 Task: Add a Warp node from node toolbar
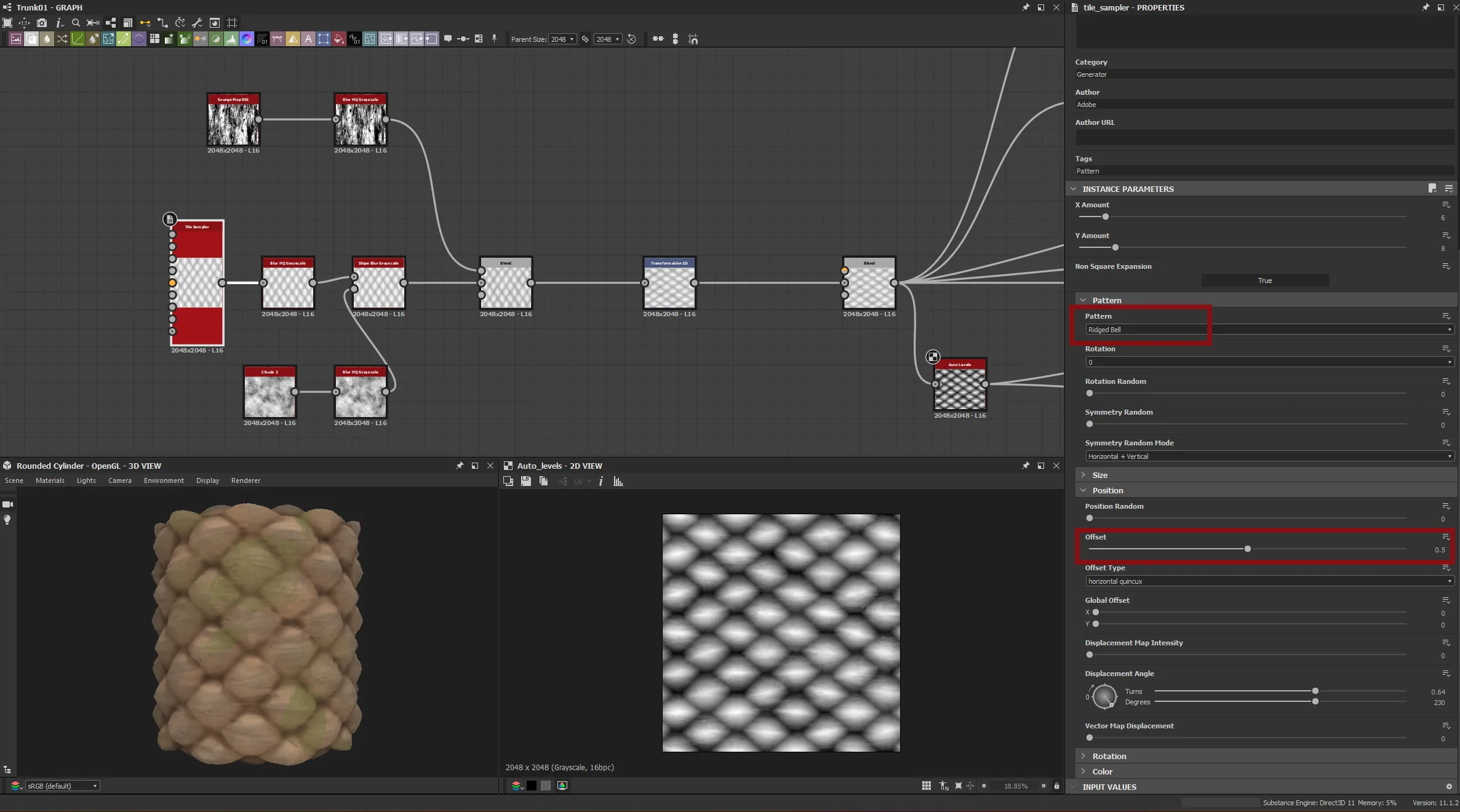370,39
